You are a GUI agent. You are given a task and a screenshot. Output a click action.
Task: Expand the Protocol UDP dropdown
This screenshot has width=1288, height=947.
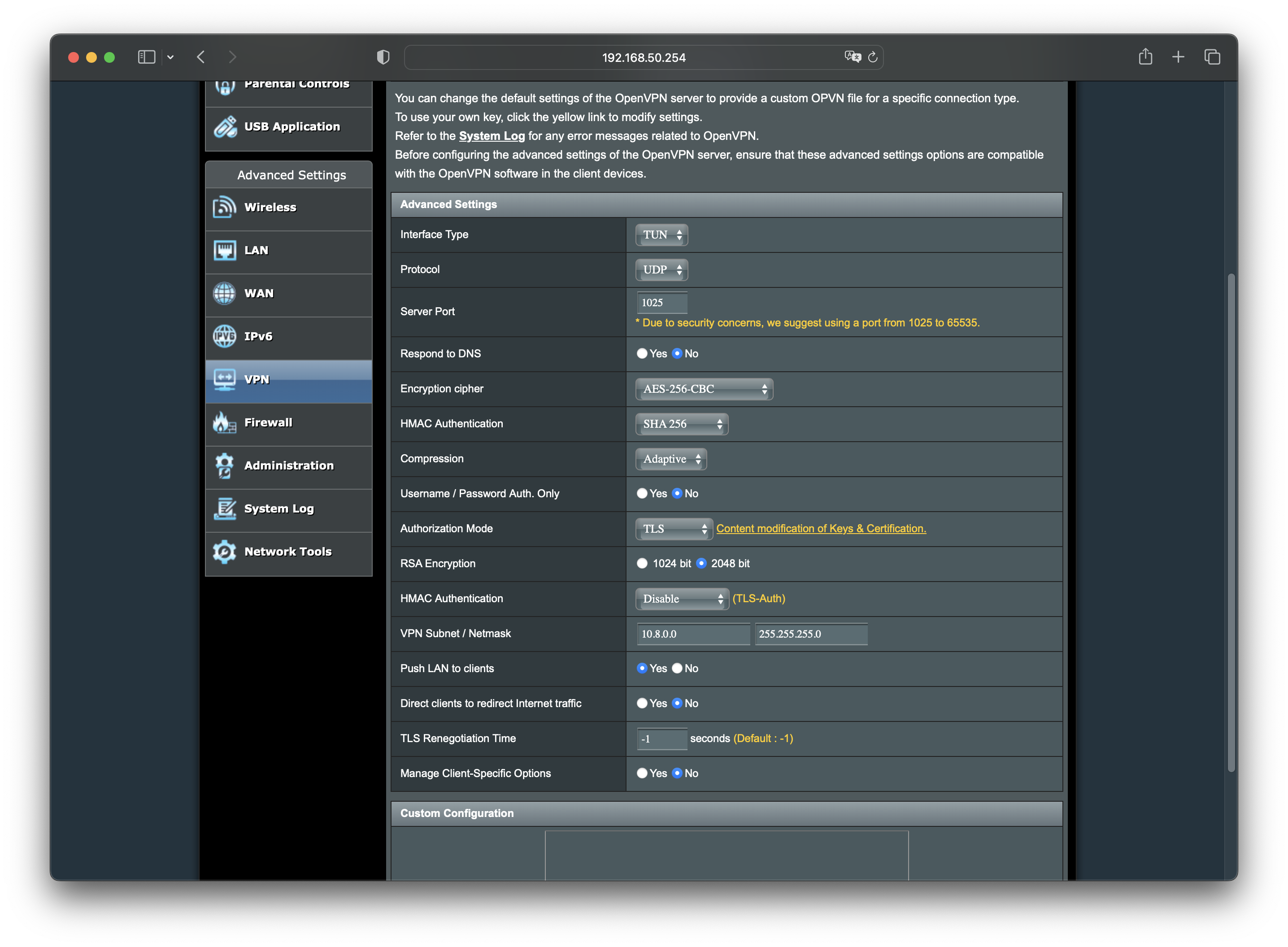(x=661, y=270)
